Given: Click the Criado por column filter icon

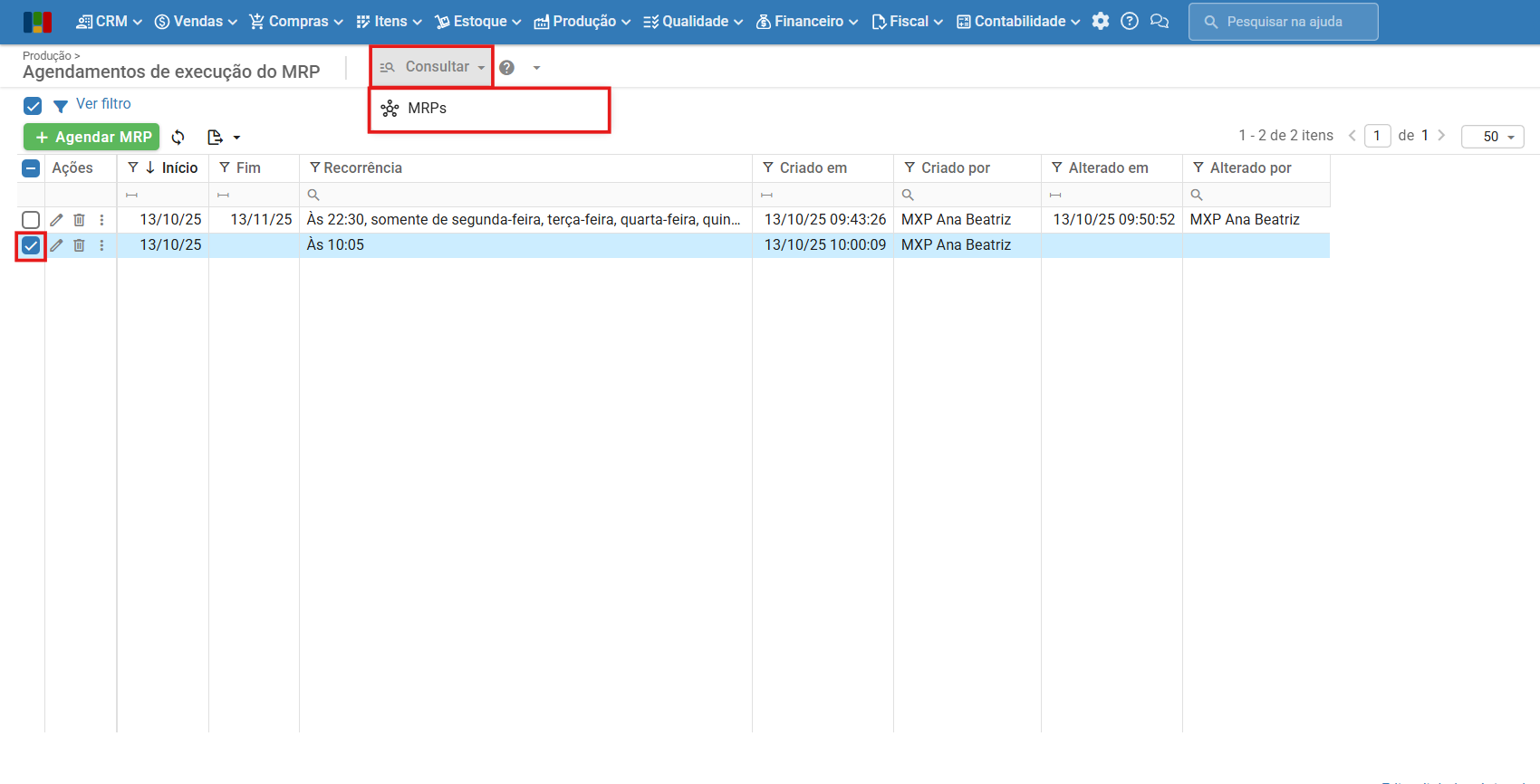Looking at the screenshot, I should coord(910,167).
